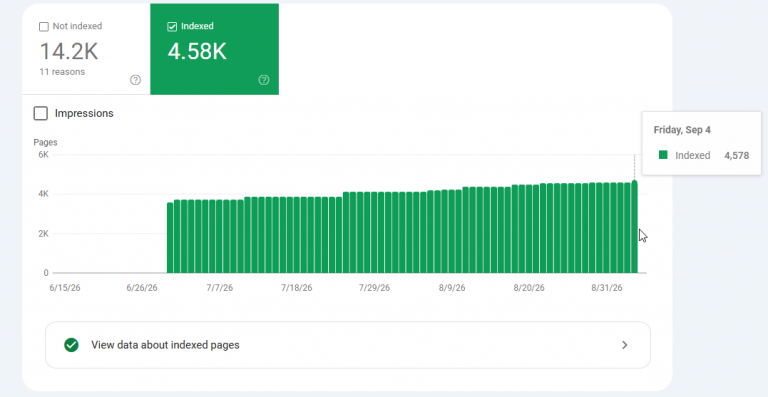This screenshot has height=397, width=768.
Task: Click the 7/18/26 axis date
Action: (x=297, y=288)
